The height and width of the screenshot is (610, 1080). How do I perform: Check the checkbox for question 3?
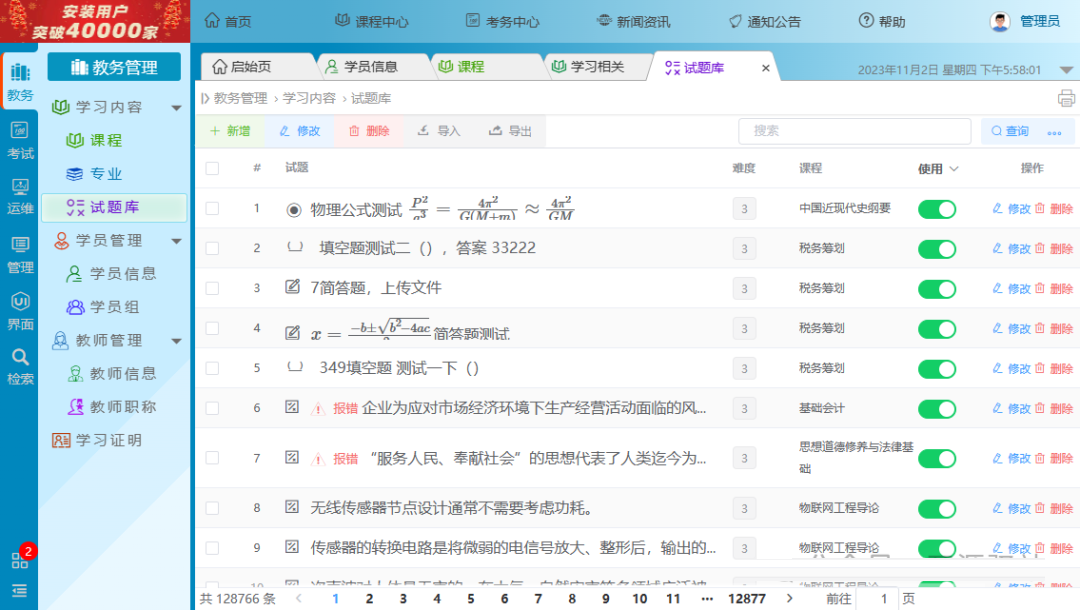point(212,288)
